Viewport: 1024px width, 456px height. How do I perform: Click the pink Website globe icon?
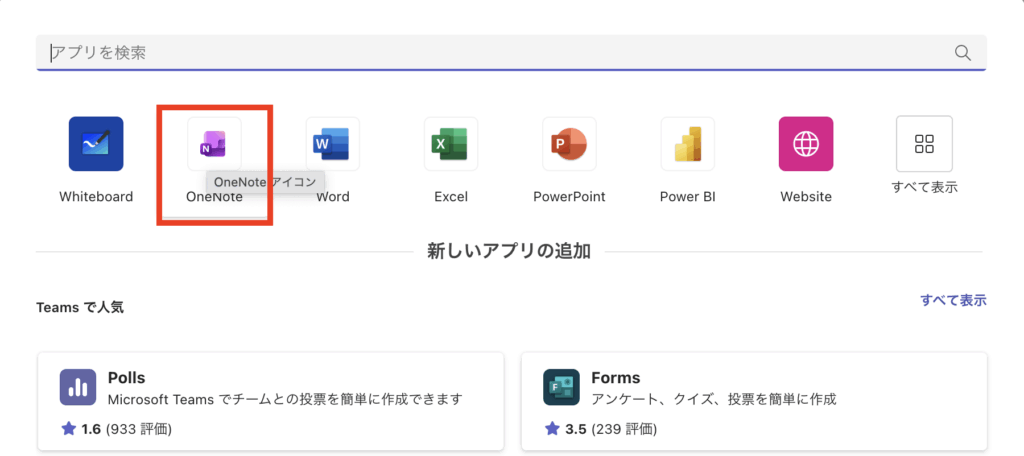click(x=805, y=144)
